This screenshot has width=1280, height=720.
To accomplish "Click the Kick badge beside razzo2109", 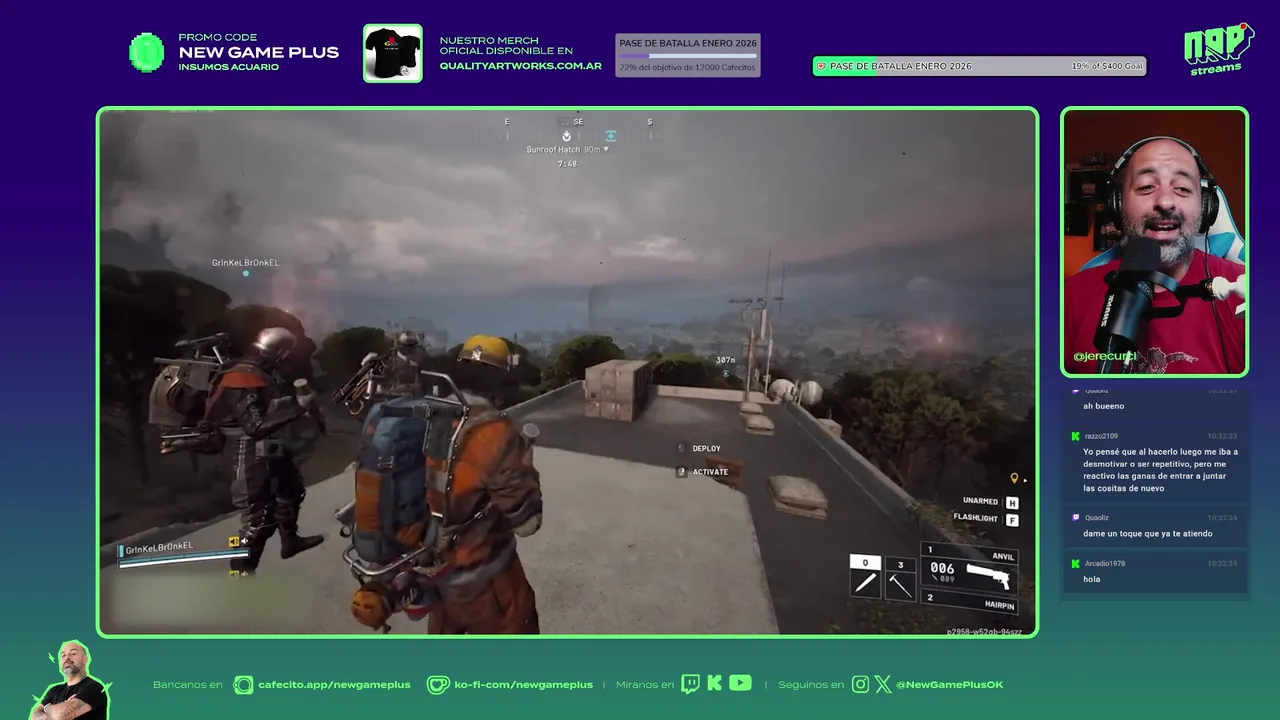I will click(x=1076, y=436).
